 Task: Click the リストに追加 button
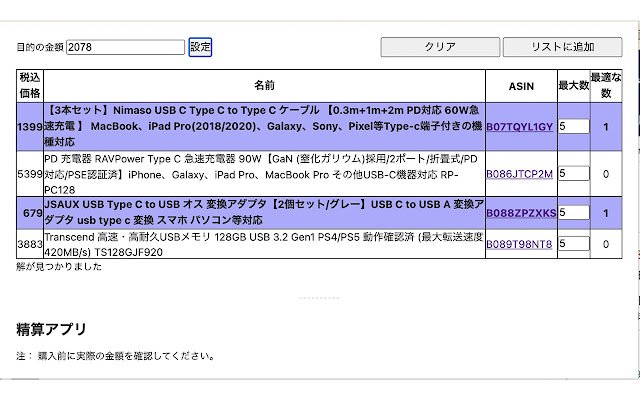(x=562, y=47)
